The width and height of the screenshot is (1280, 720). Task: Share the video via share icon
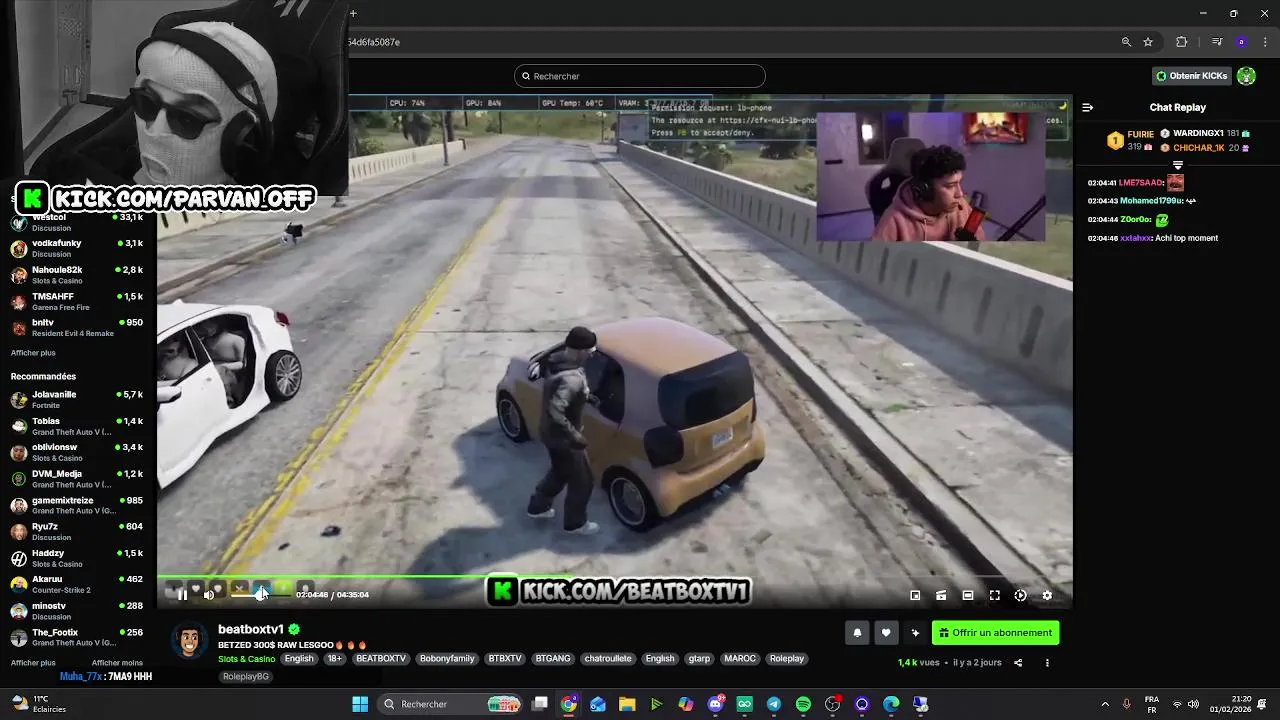1018,663
